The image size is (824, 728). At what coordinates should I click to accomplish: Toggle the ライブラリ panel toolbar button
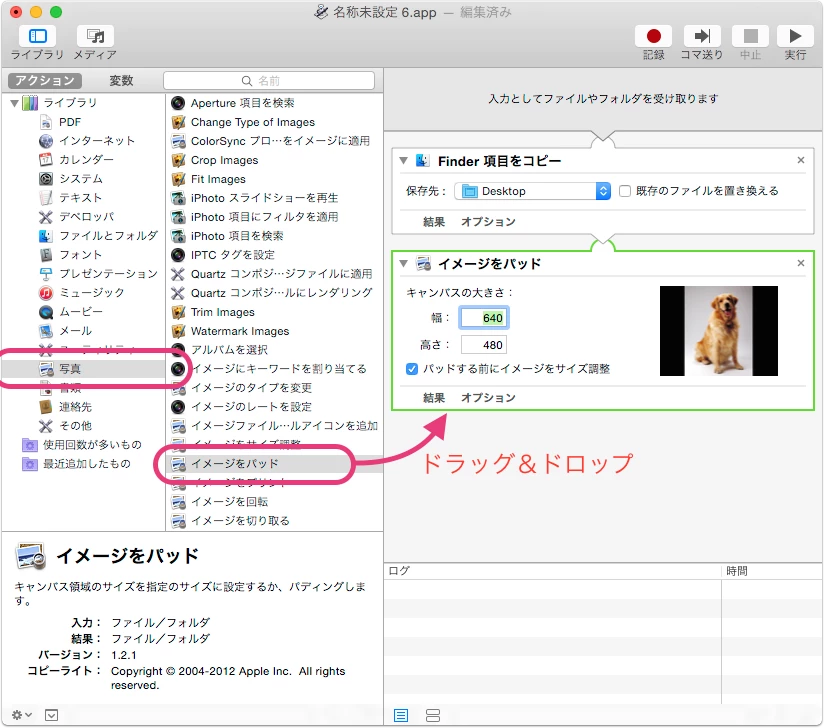[x=37, y=36]
